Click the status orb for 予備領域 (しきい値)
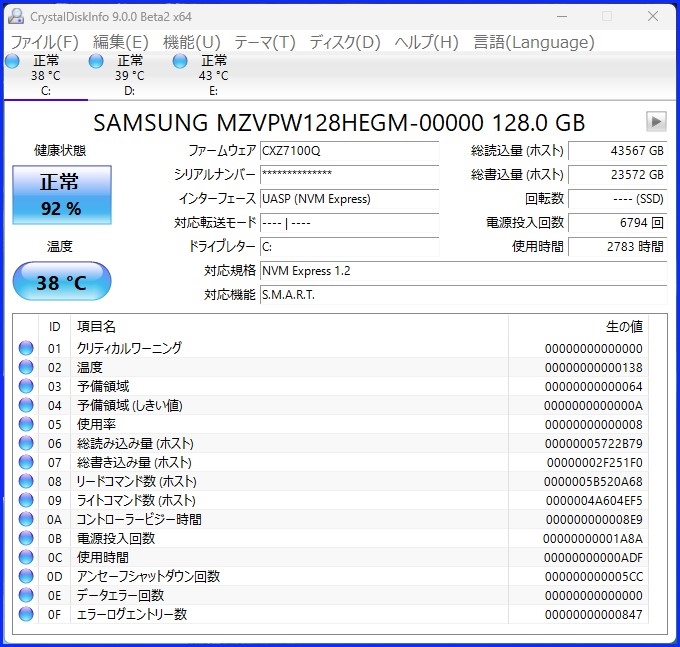This screenshot has width=680, height=647. click(26, 405)
